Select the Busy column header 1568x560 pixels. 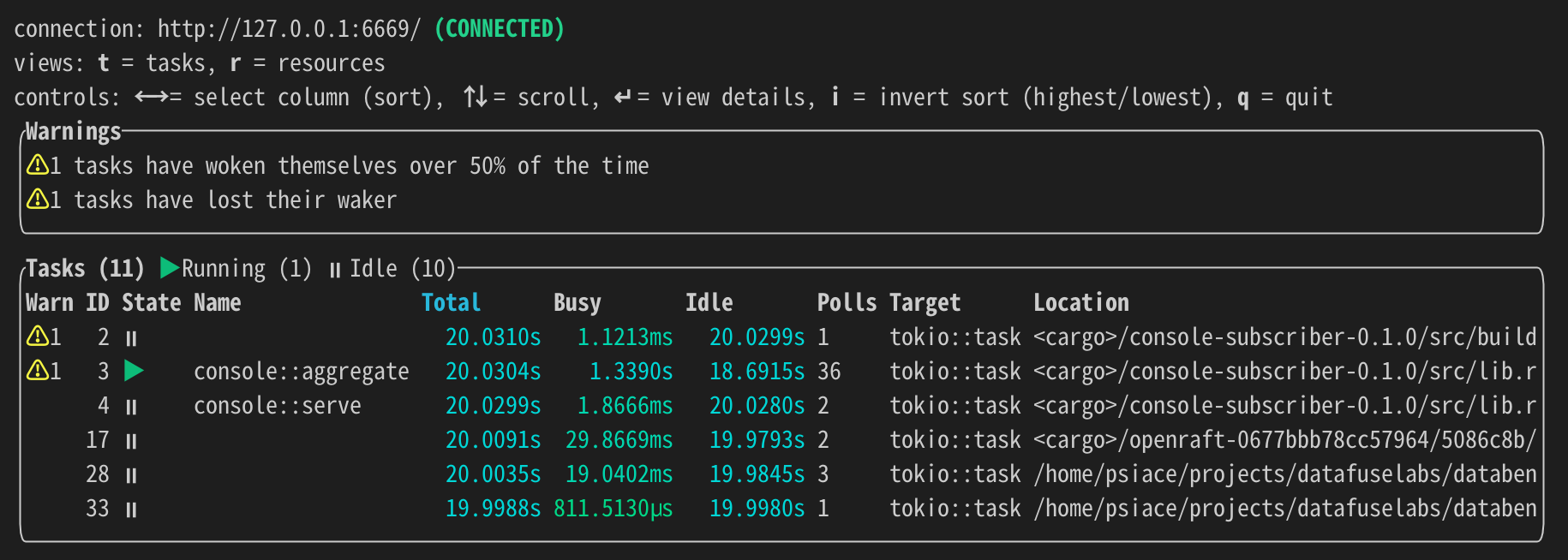coord(577,302)
